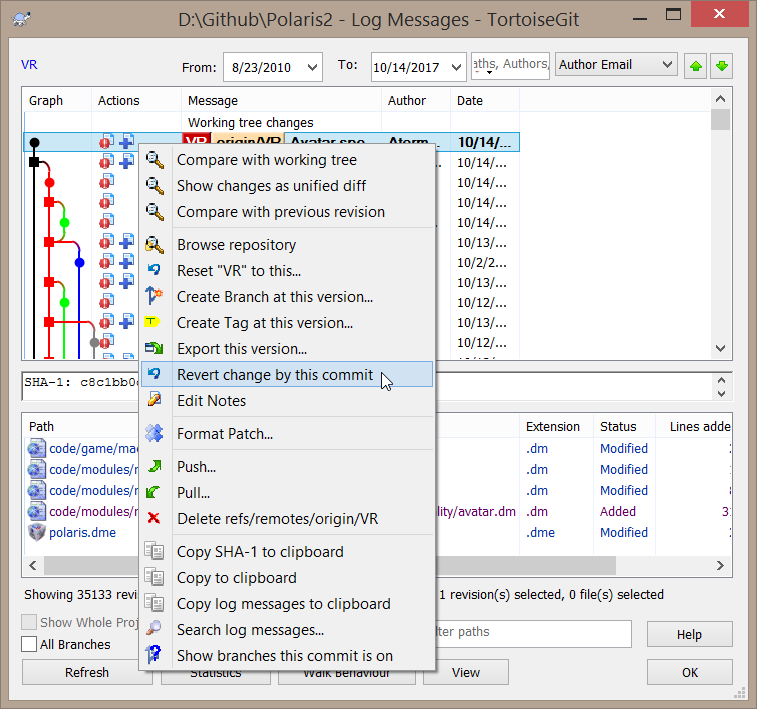Select Revert change by this commit
This screenshot has width=757, height=709.
[x=287, y=375]
